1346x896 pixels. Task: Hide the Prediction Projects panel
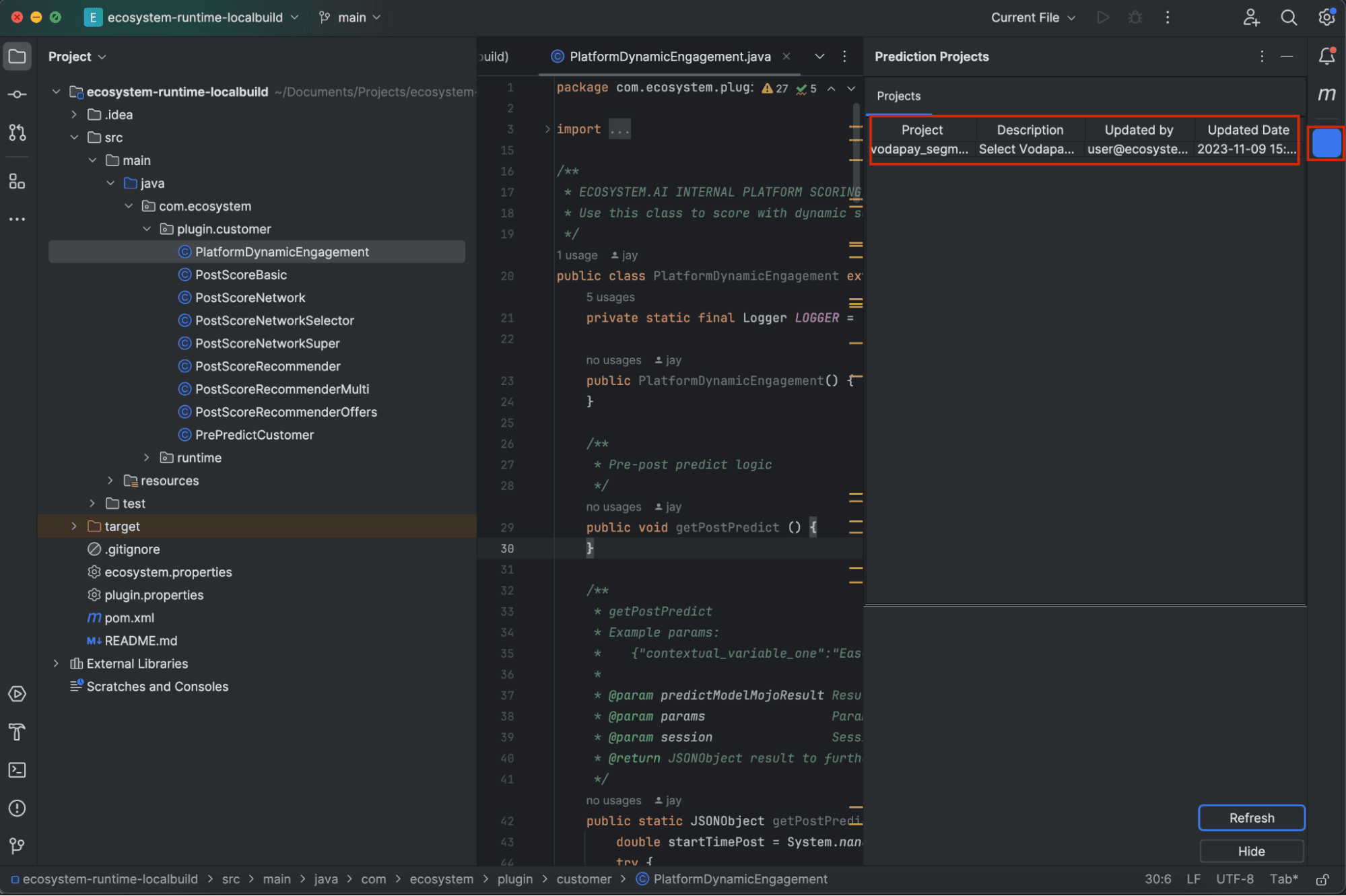(x=1251, y=851)
